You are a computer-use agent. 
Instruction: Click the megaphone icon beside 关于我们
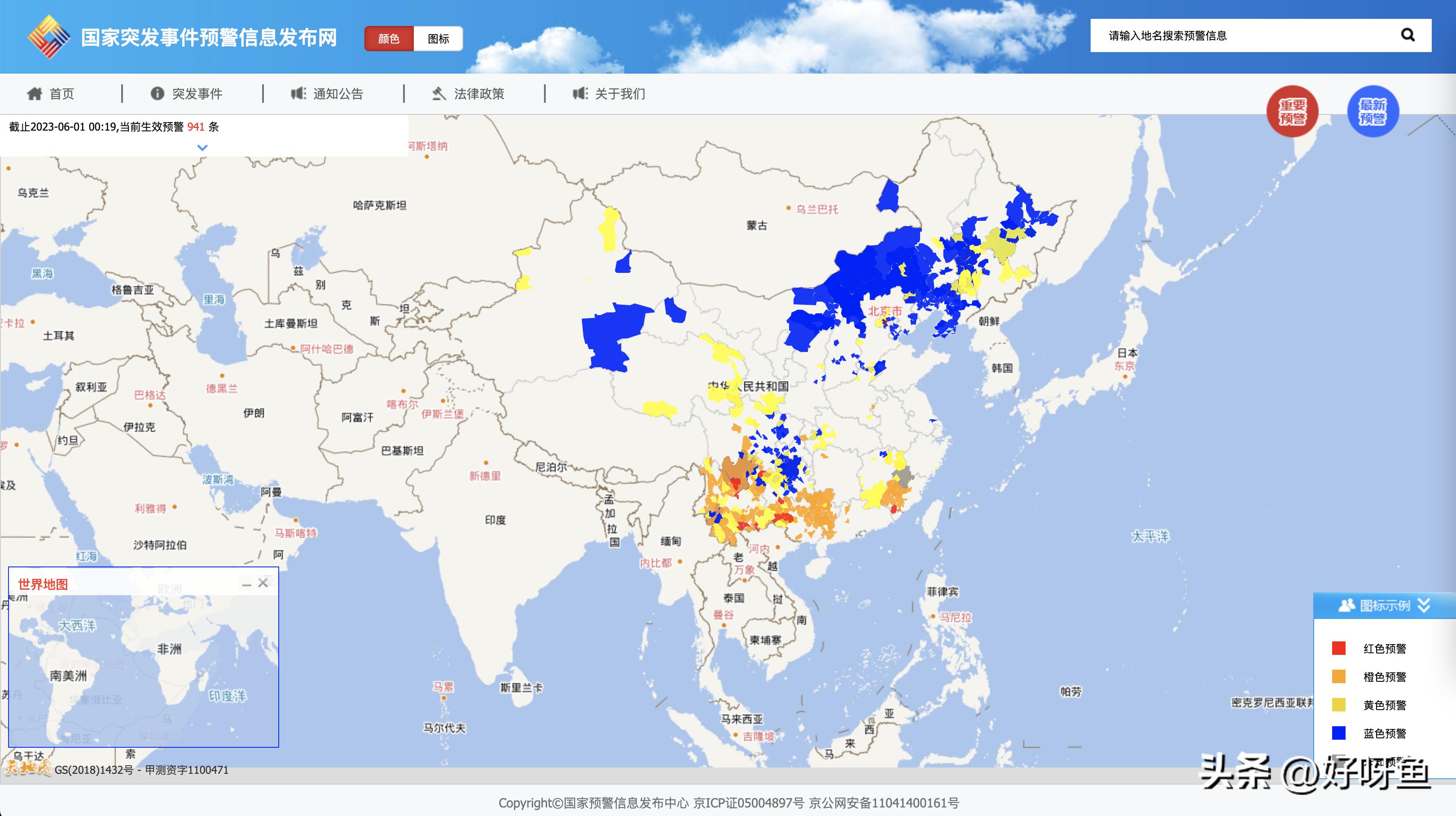pos(580,94)
